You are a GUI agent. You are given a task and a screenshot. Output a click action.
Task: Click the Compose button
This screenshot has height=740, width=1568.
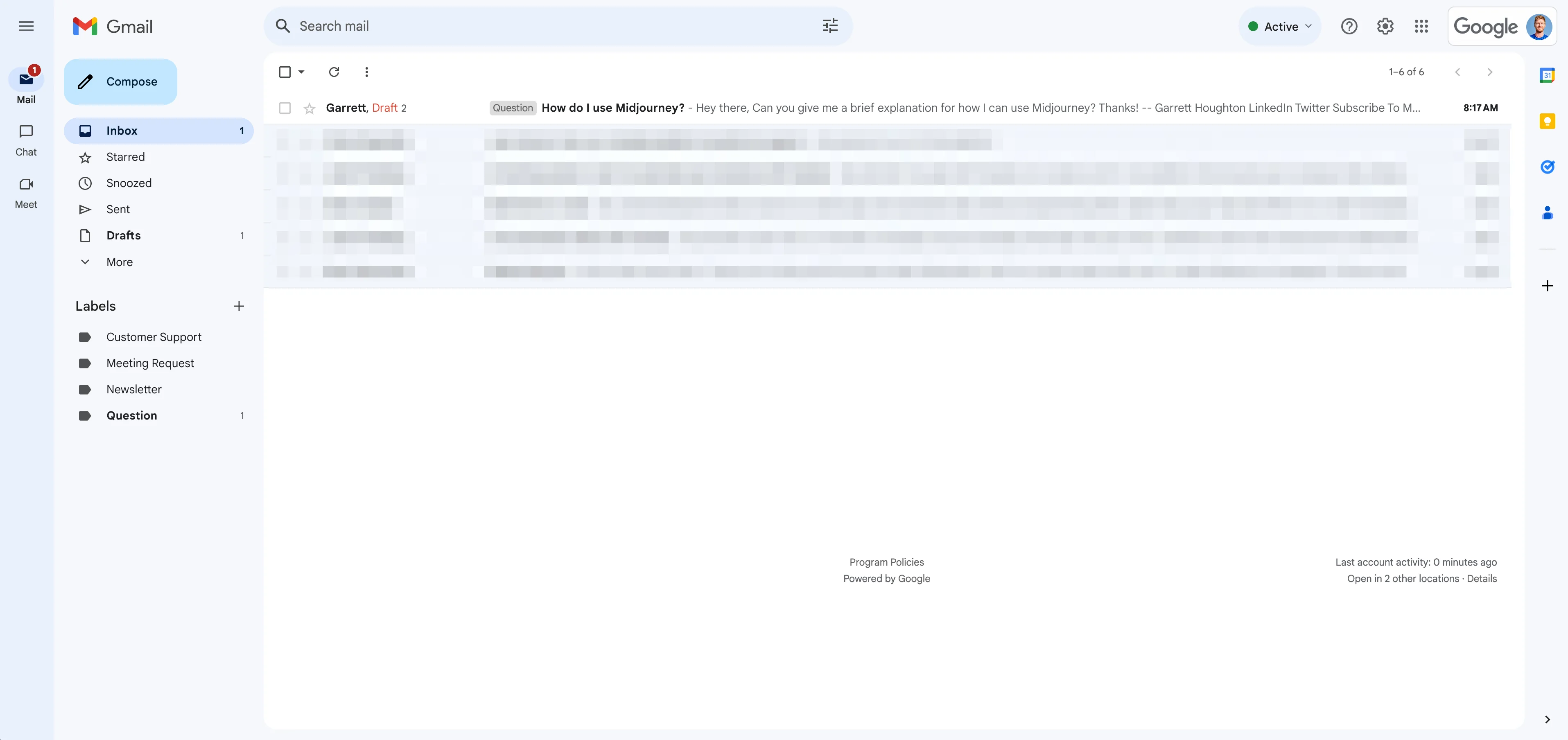pyautogui.click(x=120, y=81)
